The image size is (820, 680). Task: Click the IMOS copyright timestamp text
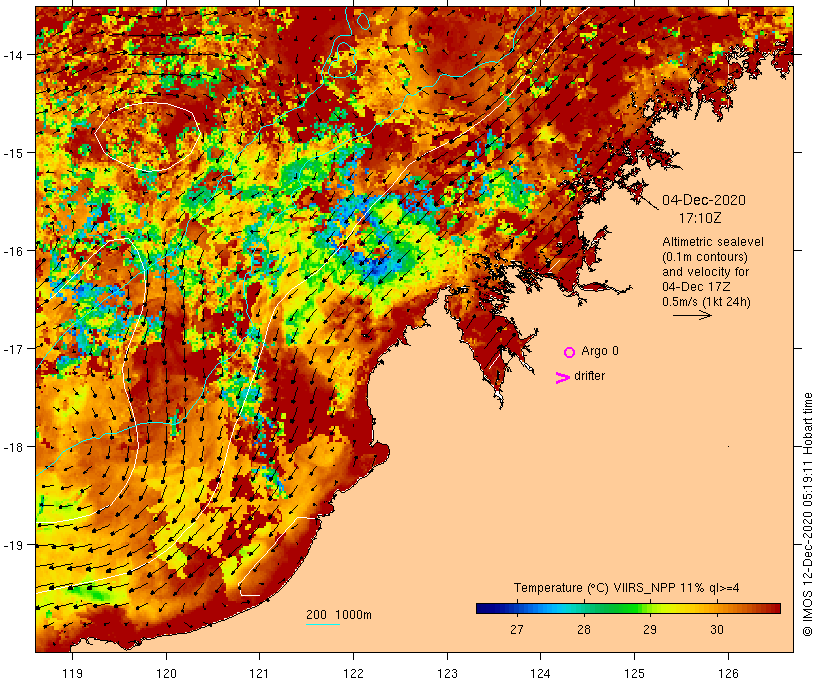point(807,514)
